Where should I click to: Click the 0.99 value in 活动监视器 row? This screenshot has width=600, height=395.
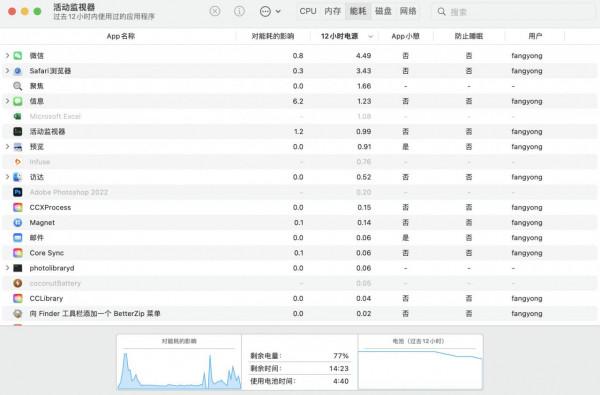point(364,132)
